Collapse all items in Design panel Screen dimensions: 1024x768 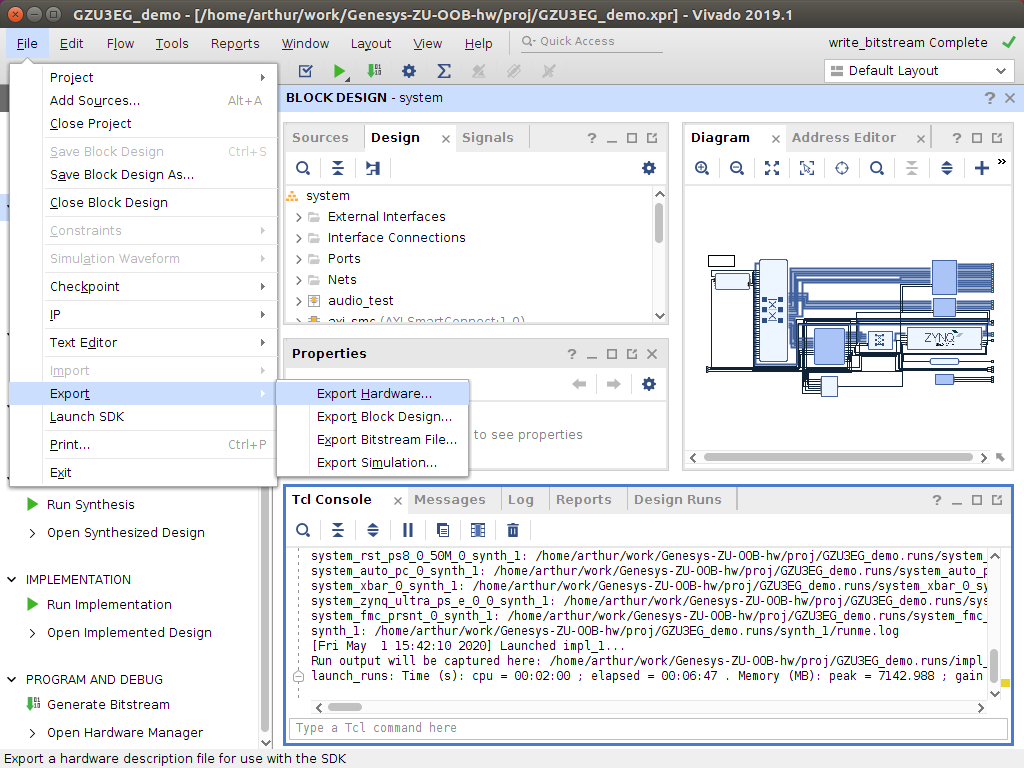[338, 168]
